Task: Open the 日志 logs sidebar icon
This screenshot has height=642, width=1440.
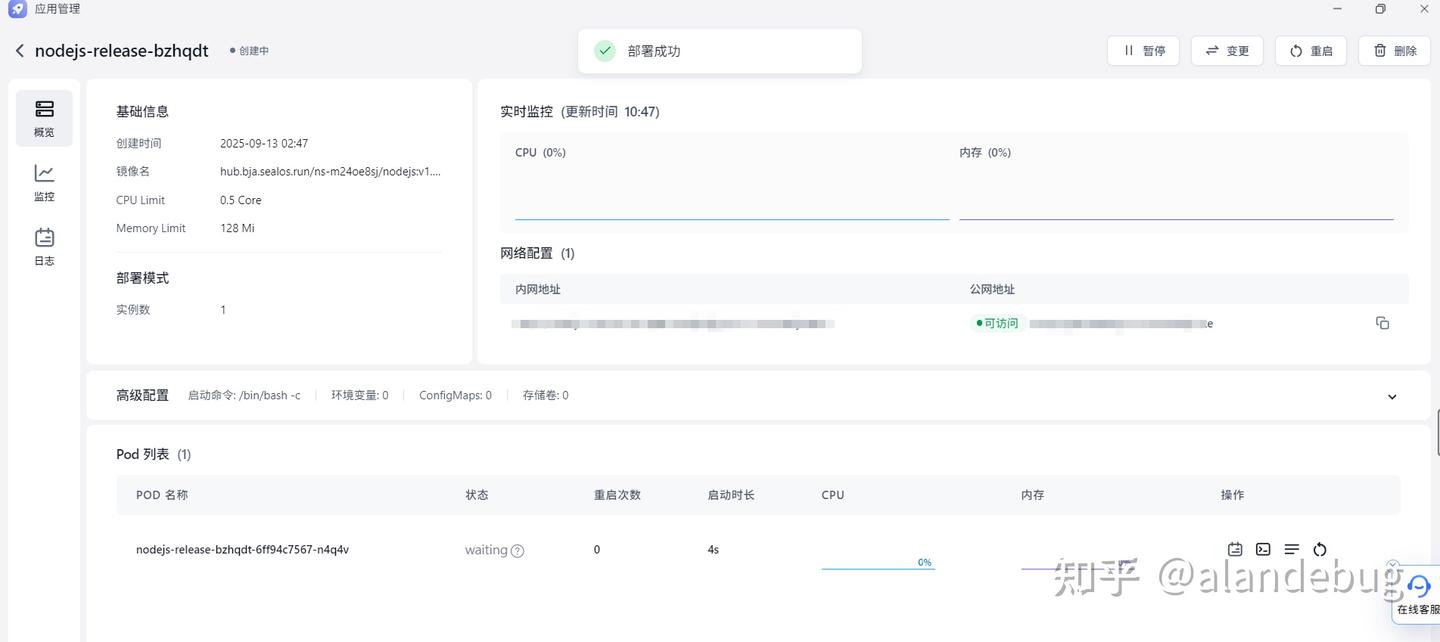Action: (44, 247)
